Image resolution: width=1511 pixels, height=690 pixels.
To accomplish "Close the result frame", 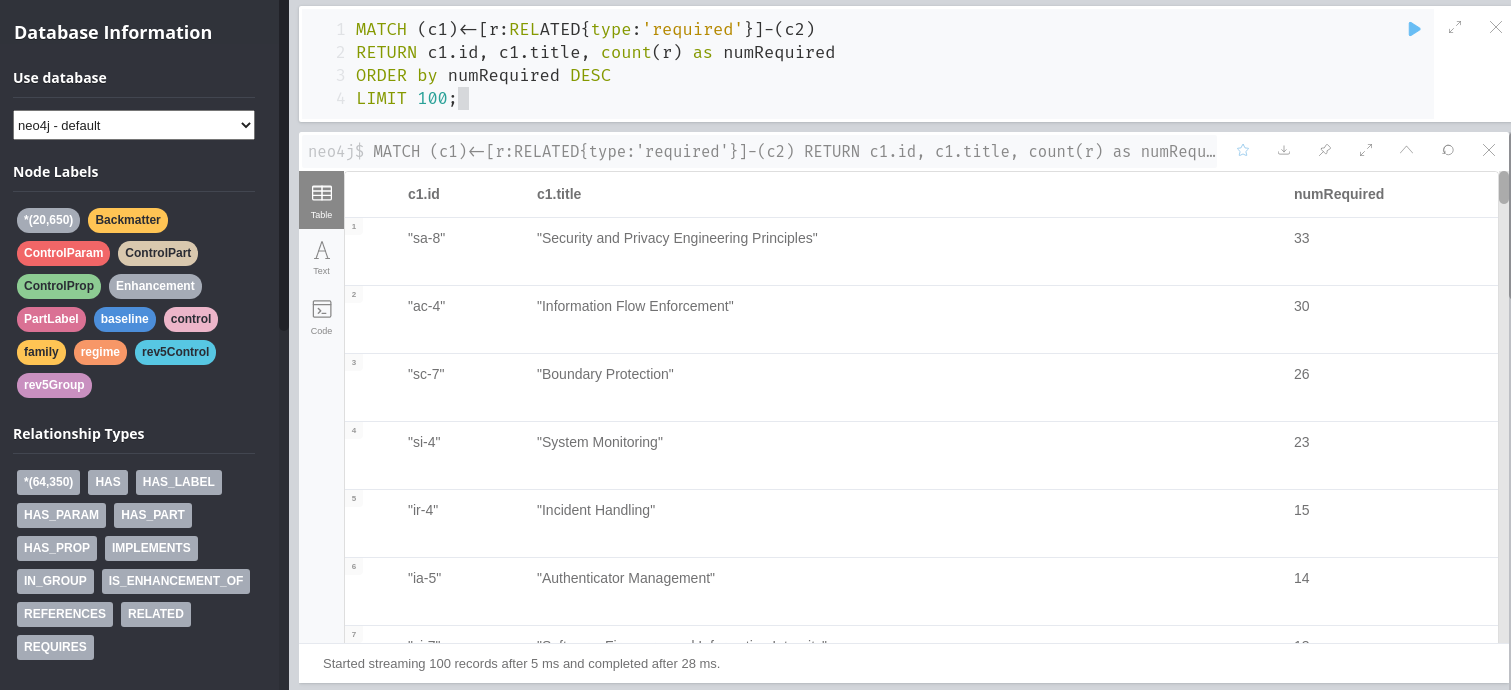I will [x=1489, y=150].
